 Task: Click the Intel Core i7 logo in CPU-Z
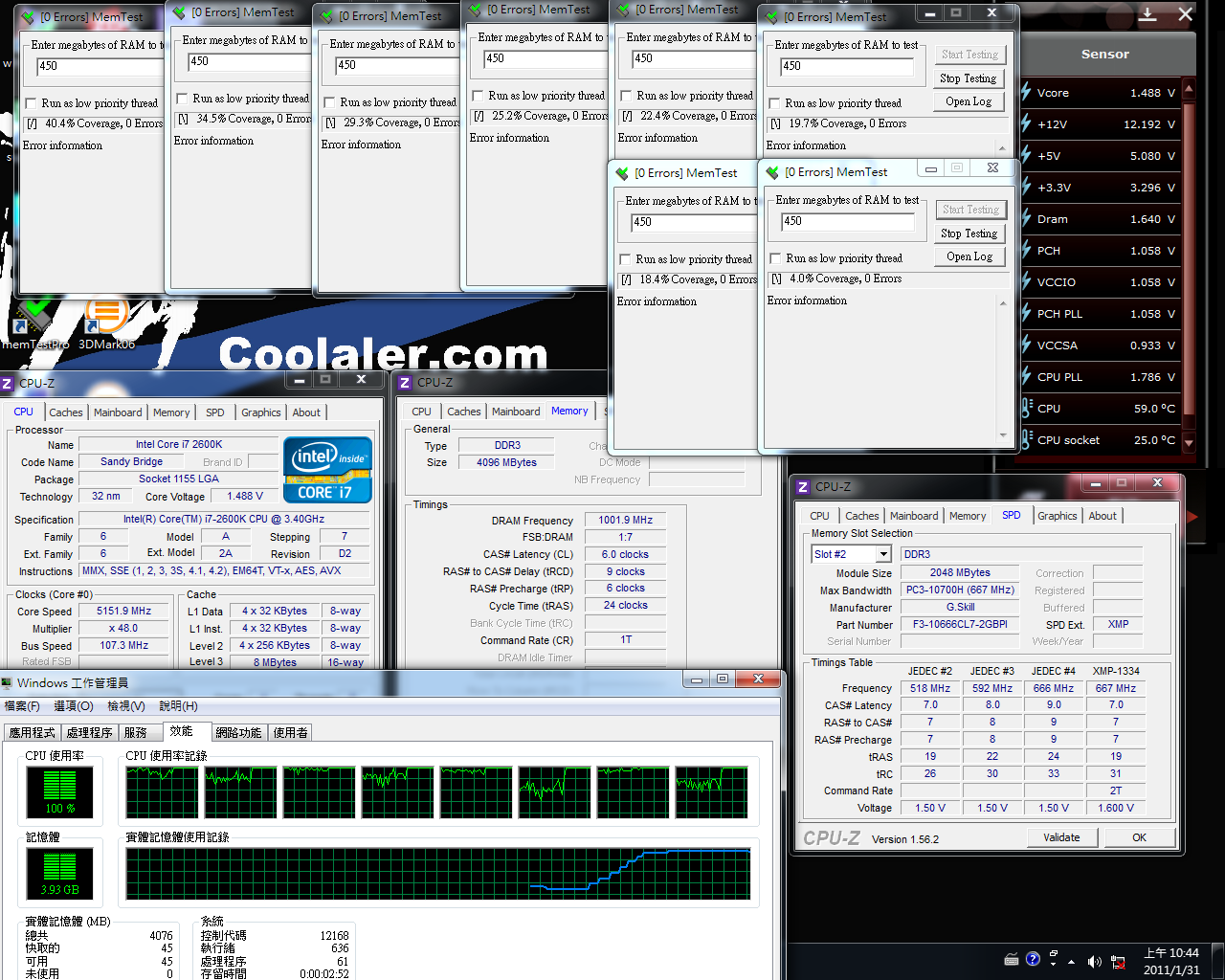(327, 470)
